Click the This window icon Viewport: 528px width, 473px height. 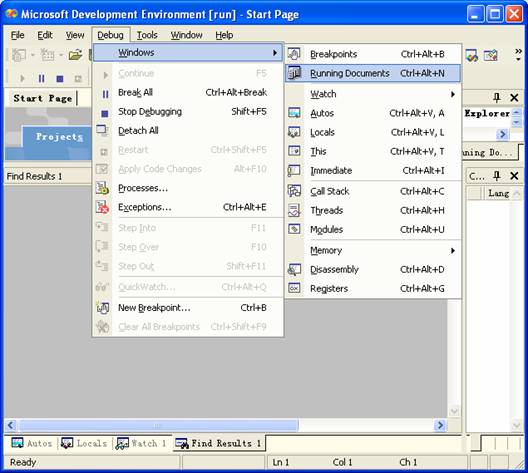(294, 151)
